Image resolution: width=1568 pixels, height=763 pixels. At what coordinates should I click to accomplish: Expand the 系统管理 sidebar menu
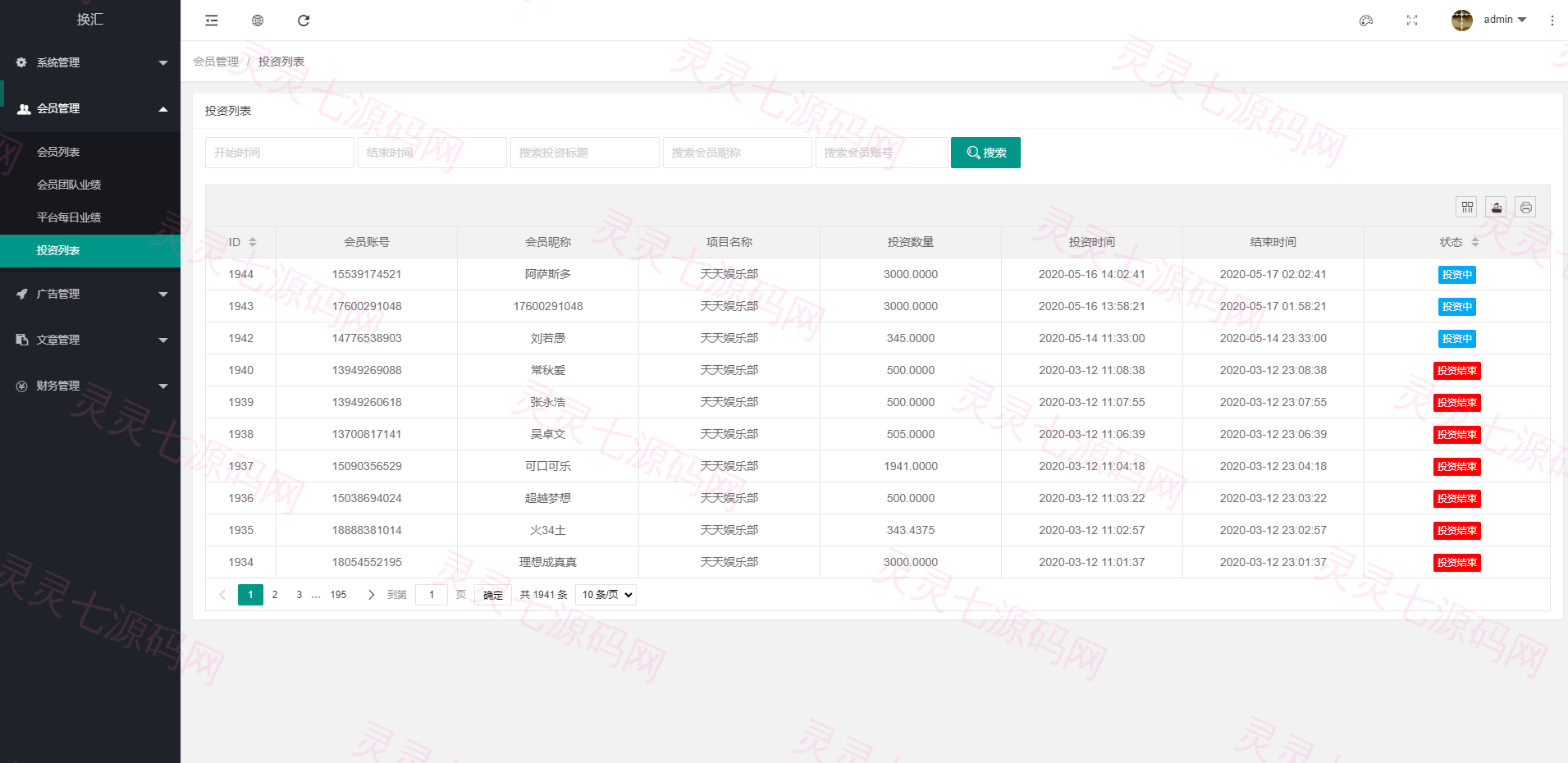pos(90,62)
